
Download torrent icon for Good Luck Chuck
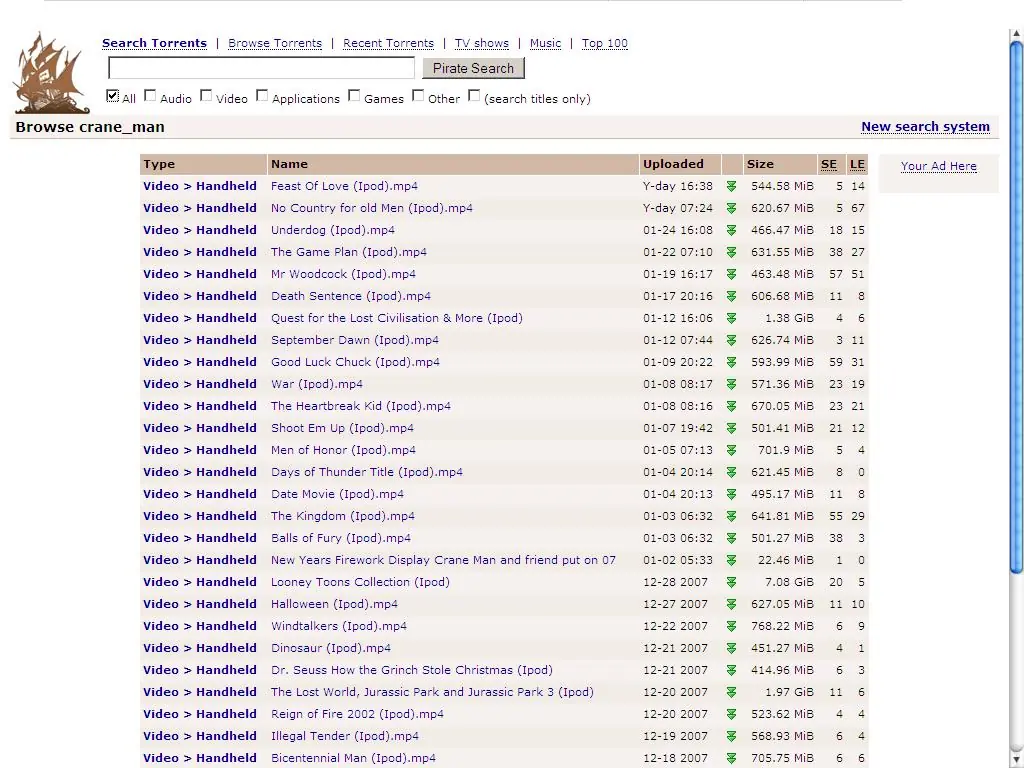(x=731, y=362)
